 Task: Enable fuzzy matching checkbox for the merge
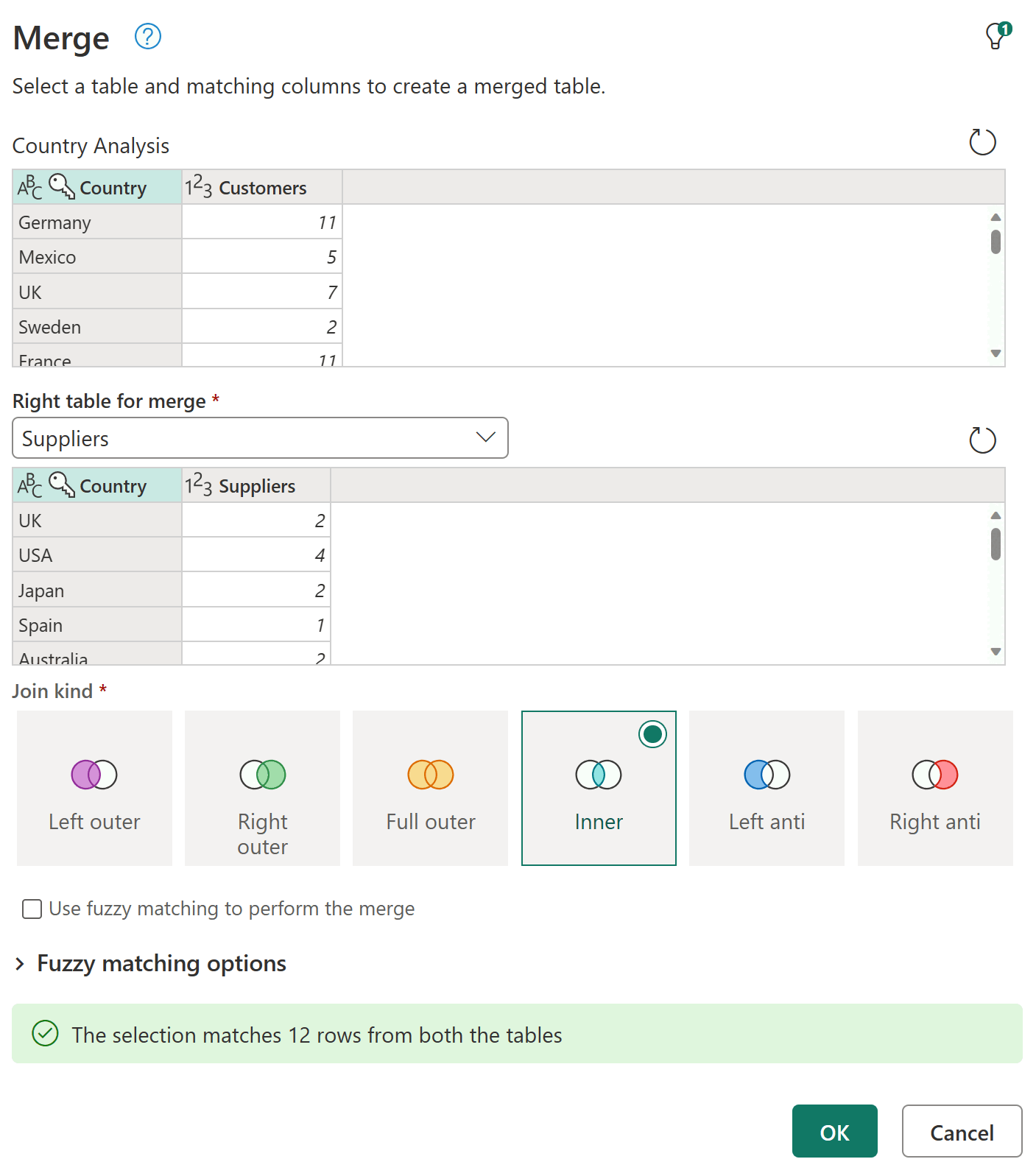pyautogui.click(x=32, y=909)
